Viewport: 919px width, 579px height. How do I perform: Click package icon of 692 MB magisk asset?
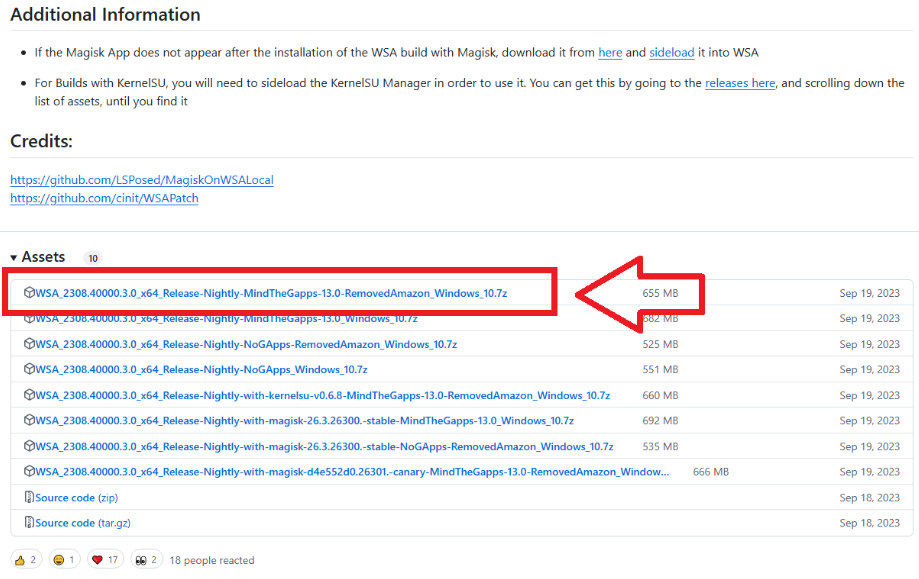[x=29, y=420]
